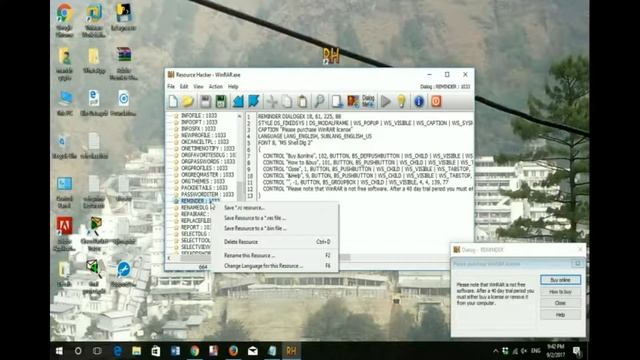Screen dimensions: 640x360
Task: Click the Paste clipboard toolbar icon
Action: coord(302,101)
